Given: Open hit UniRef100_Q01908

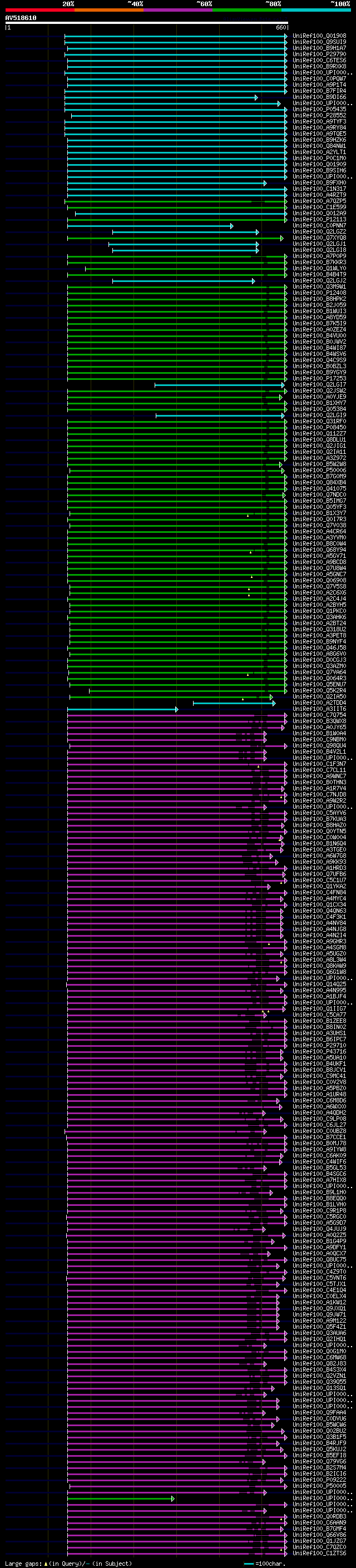Looking at the screenshot, I should point(319,36).
